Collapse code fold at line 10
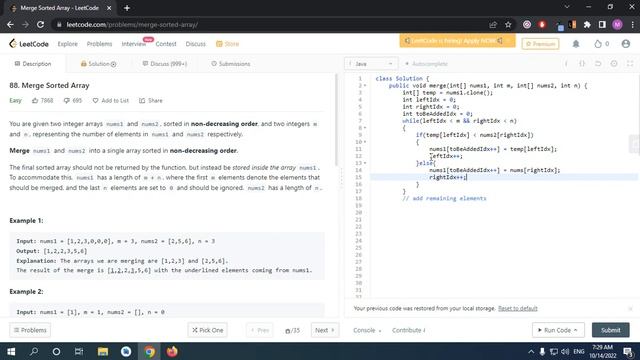This screenshot has height=360, width=640. click(365, 142)
